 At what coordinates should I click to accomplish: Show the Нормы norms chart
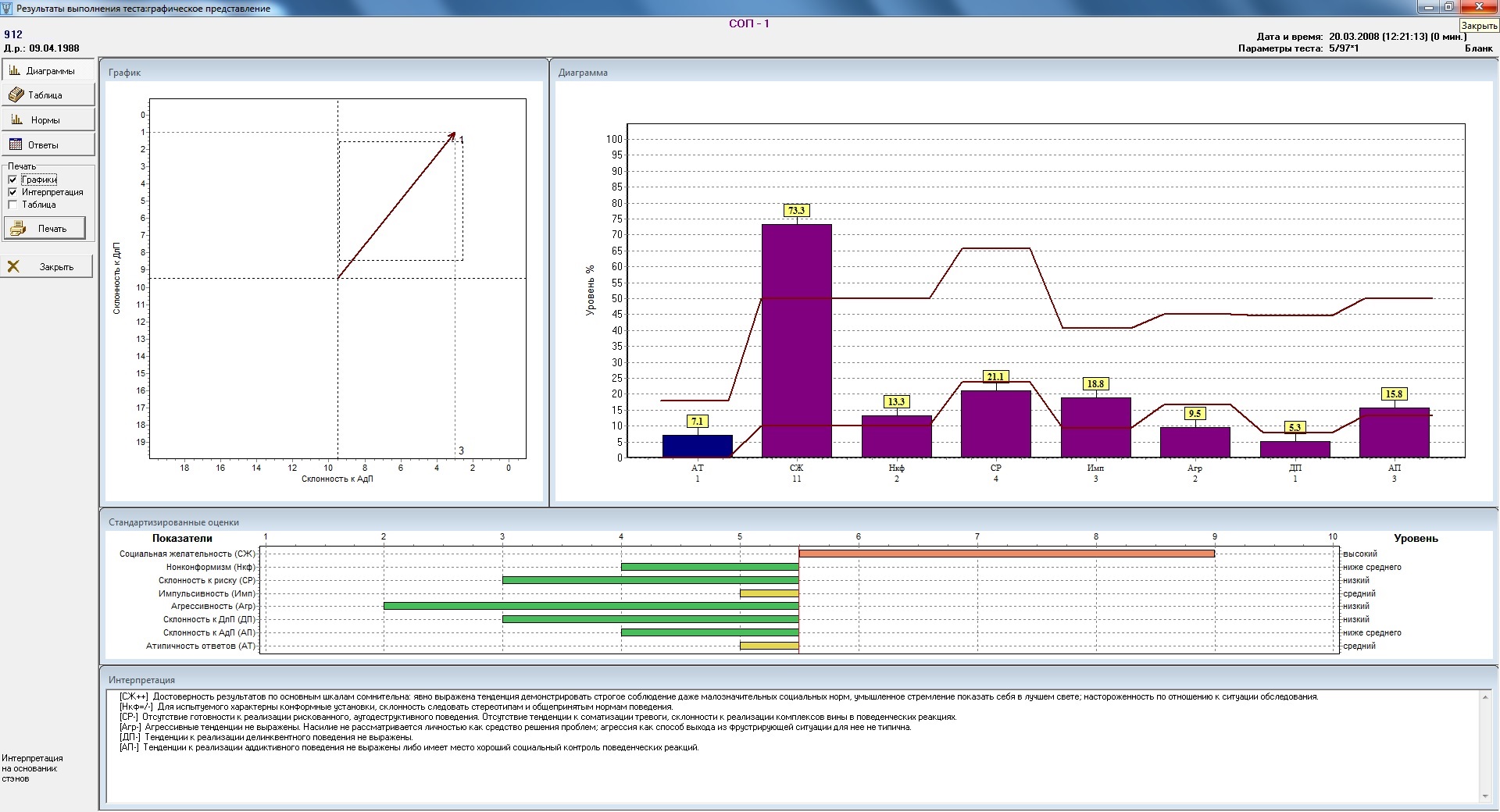point(48,120)
